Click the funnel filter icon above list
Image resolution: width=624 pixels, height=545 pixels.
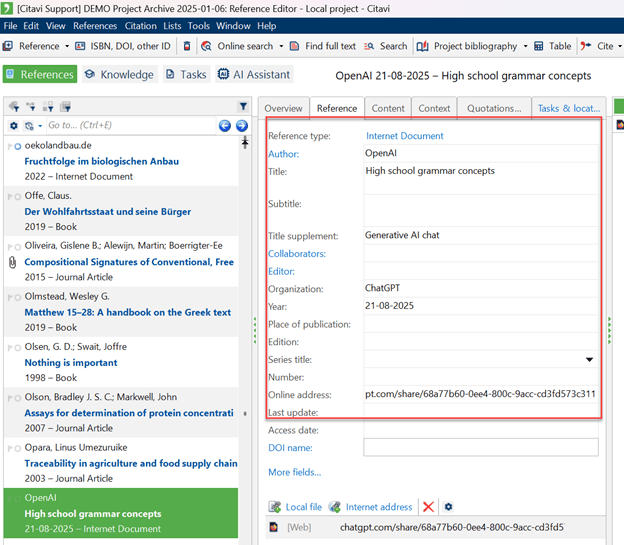pyautogui.click(x=243, y=106)
